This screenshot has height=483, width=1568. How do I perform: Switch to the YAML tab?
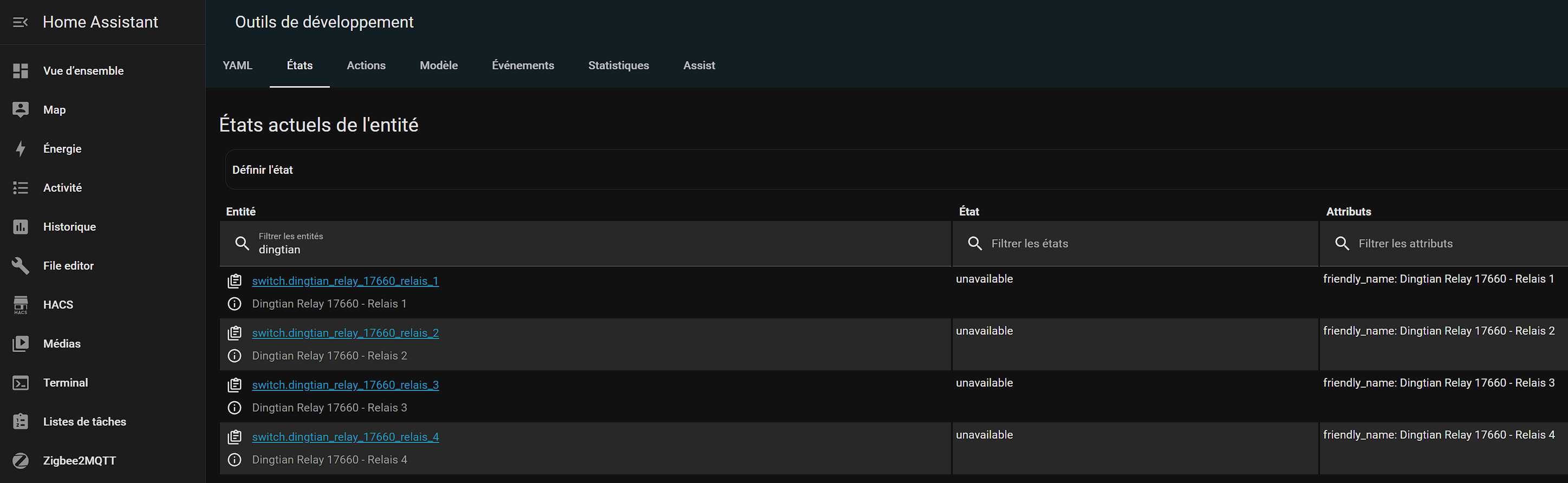(237, 66)
